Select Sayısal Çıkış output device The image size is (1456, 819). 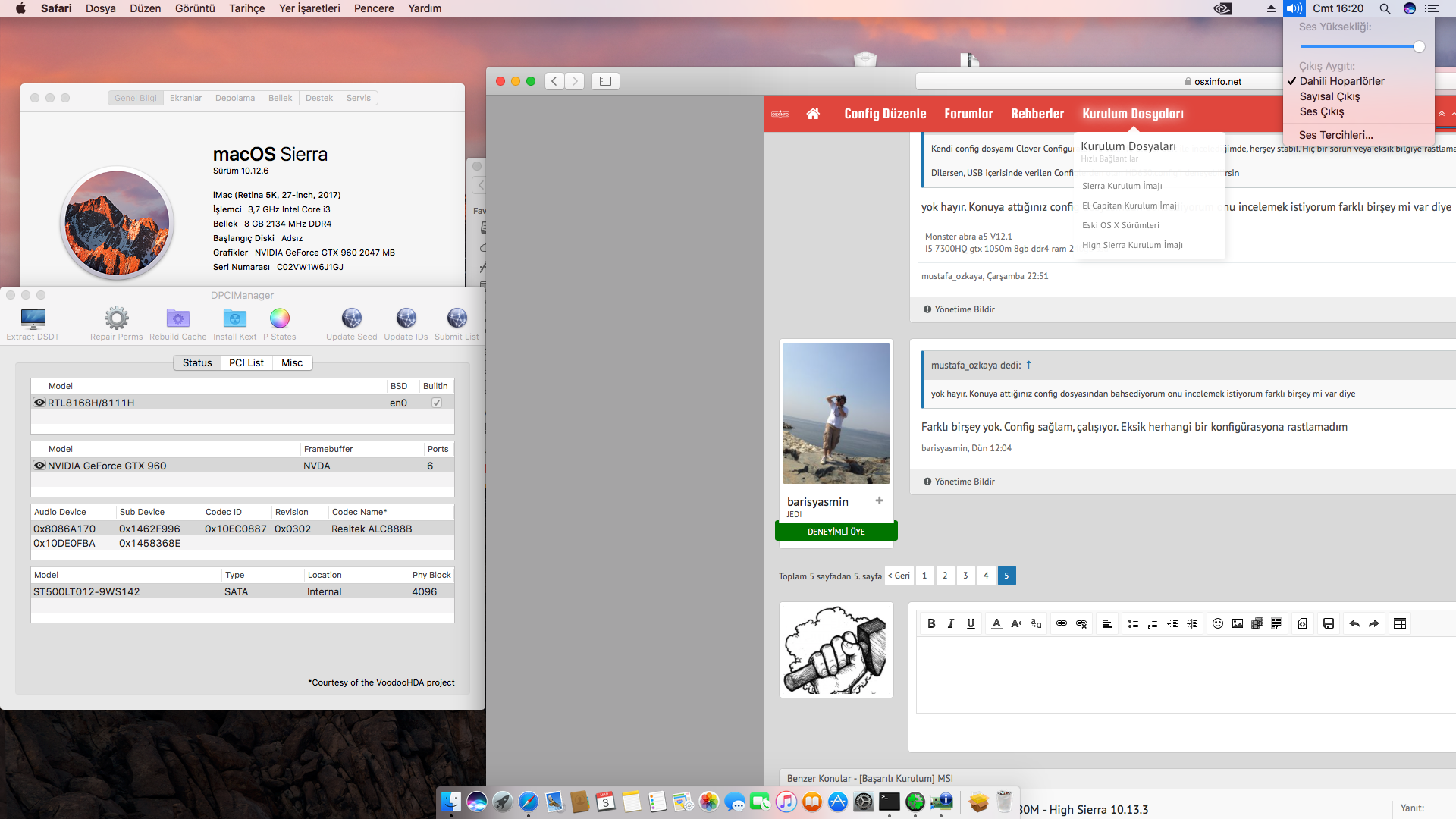[1329, 96]
